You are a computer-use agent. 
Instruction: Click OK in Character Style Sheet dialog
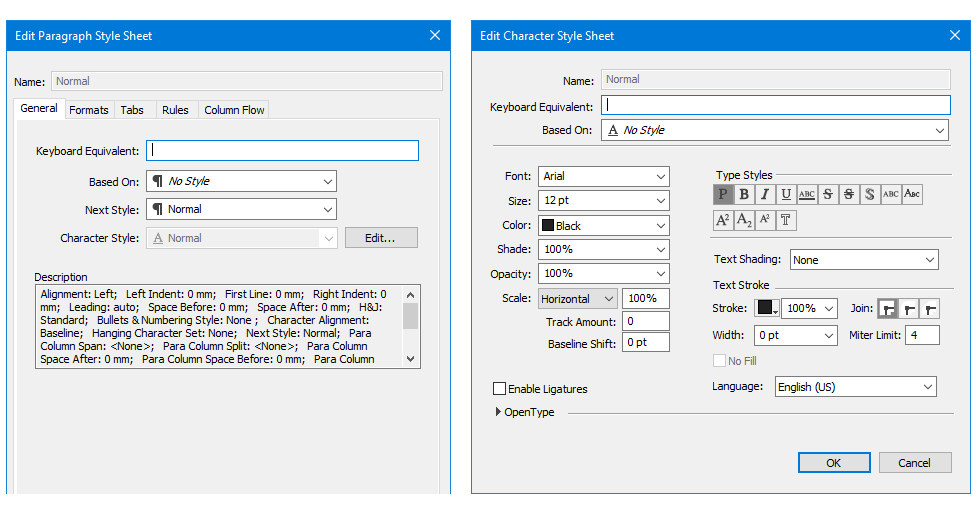coord(834,462)
